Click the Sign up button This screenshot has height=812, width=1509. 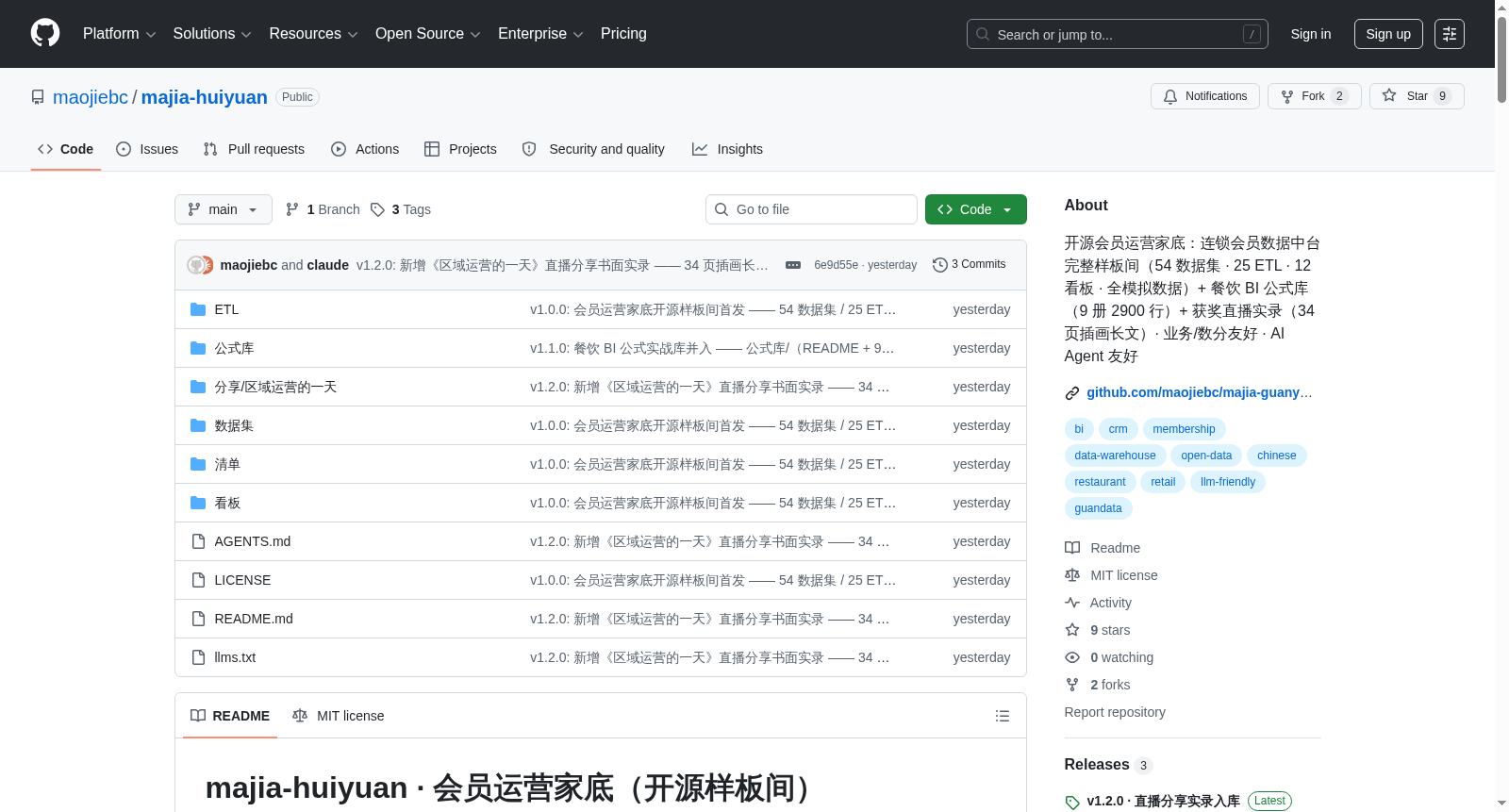(x=1388, y=34)
